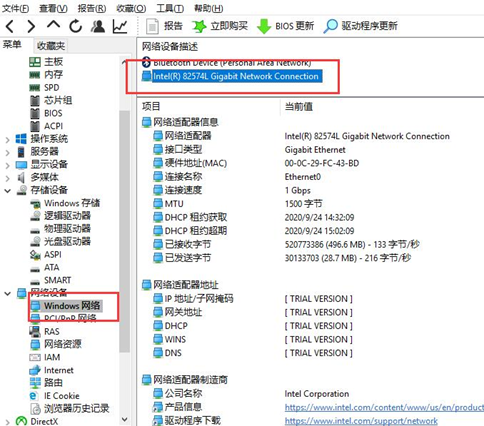The height and width of the screenshot is (426, 484).
Task: Select 芯片组 tree item
Action: (51, 100)
